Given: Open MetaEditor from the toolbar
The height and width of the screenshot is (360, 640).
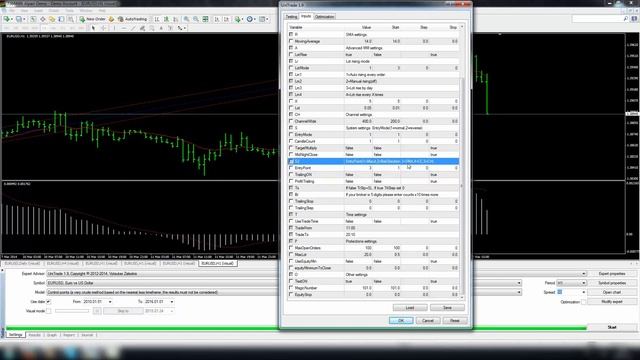Looking at the screenshot, I should click(111, 19).
